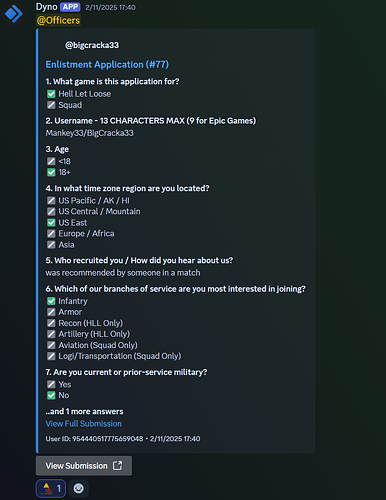Click the Dyno bot avatar icon

point(14,14)
